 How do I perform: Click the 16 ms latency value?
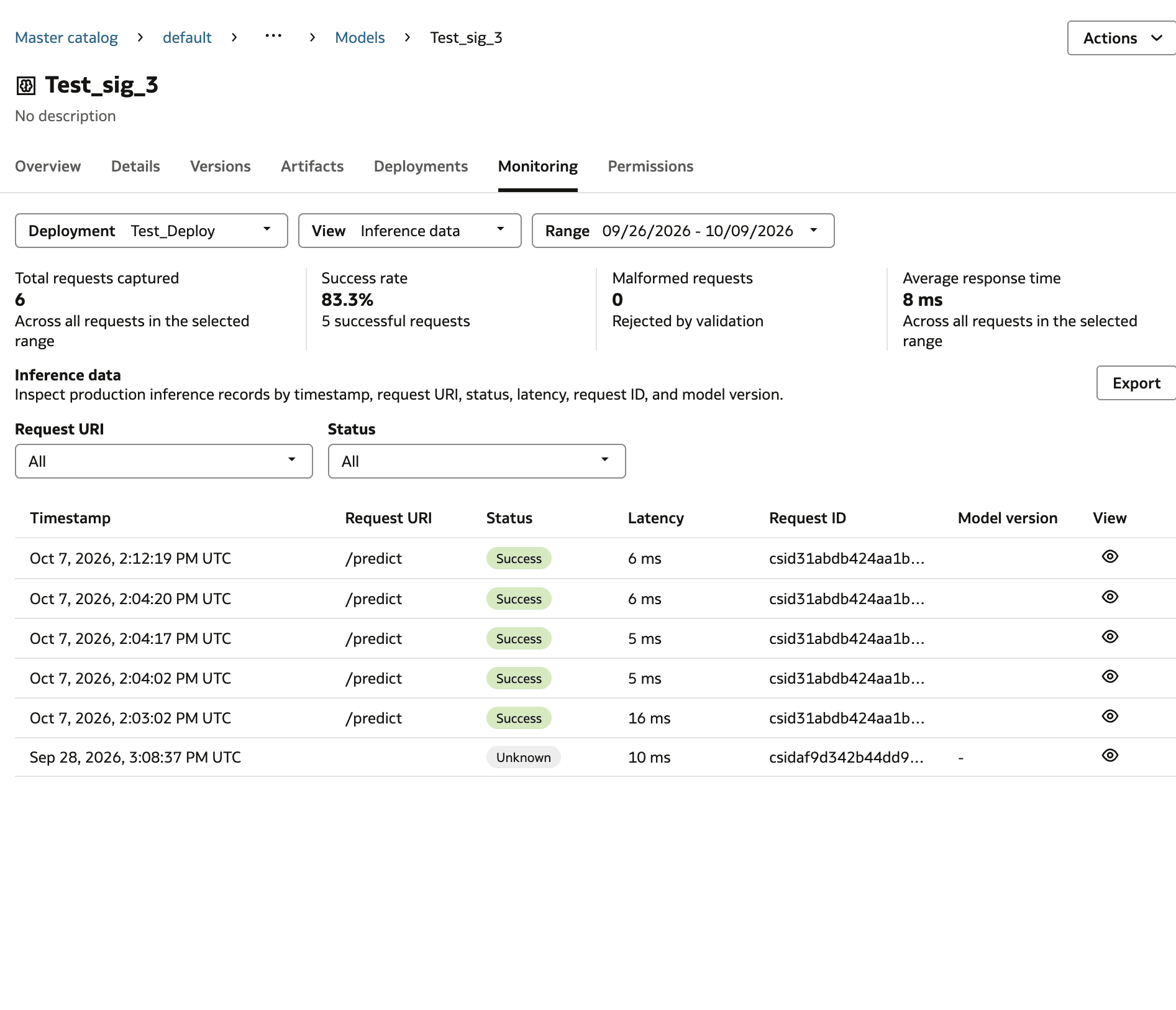tap(649, 718)
